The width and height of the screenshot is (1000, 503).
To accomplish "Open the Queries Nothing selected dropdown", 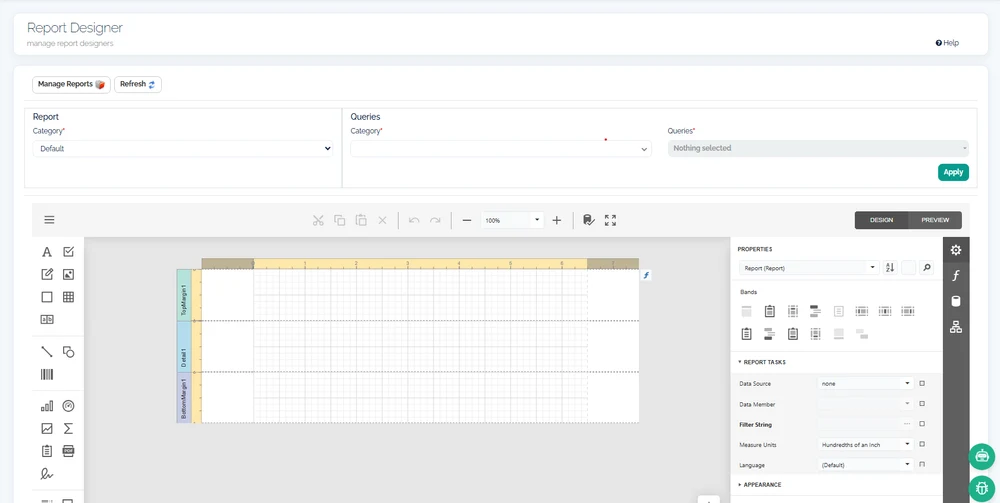I will pos(818,148).
